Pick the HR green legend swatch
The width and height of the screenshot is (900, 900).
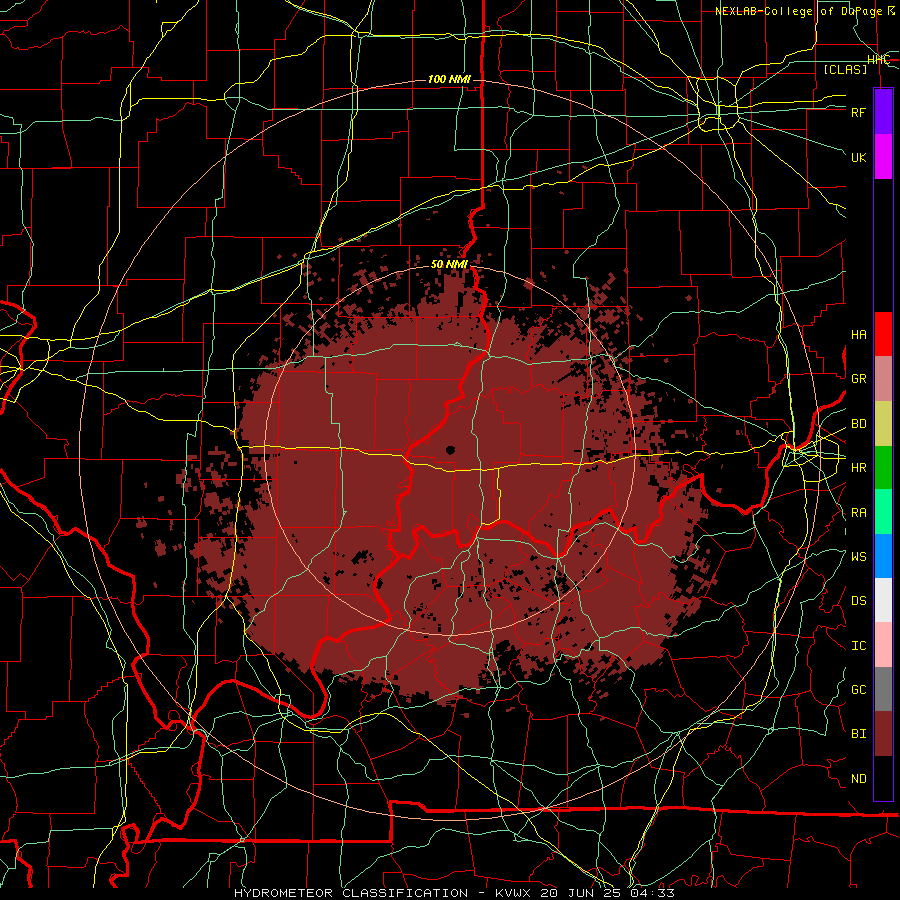click(883, 467)
